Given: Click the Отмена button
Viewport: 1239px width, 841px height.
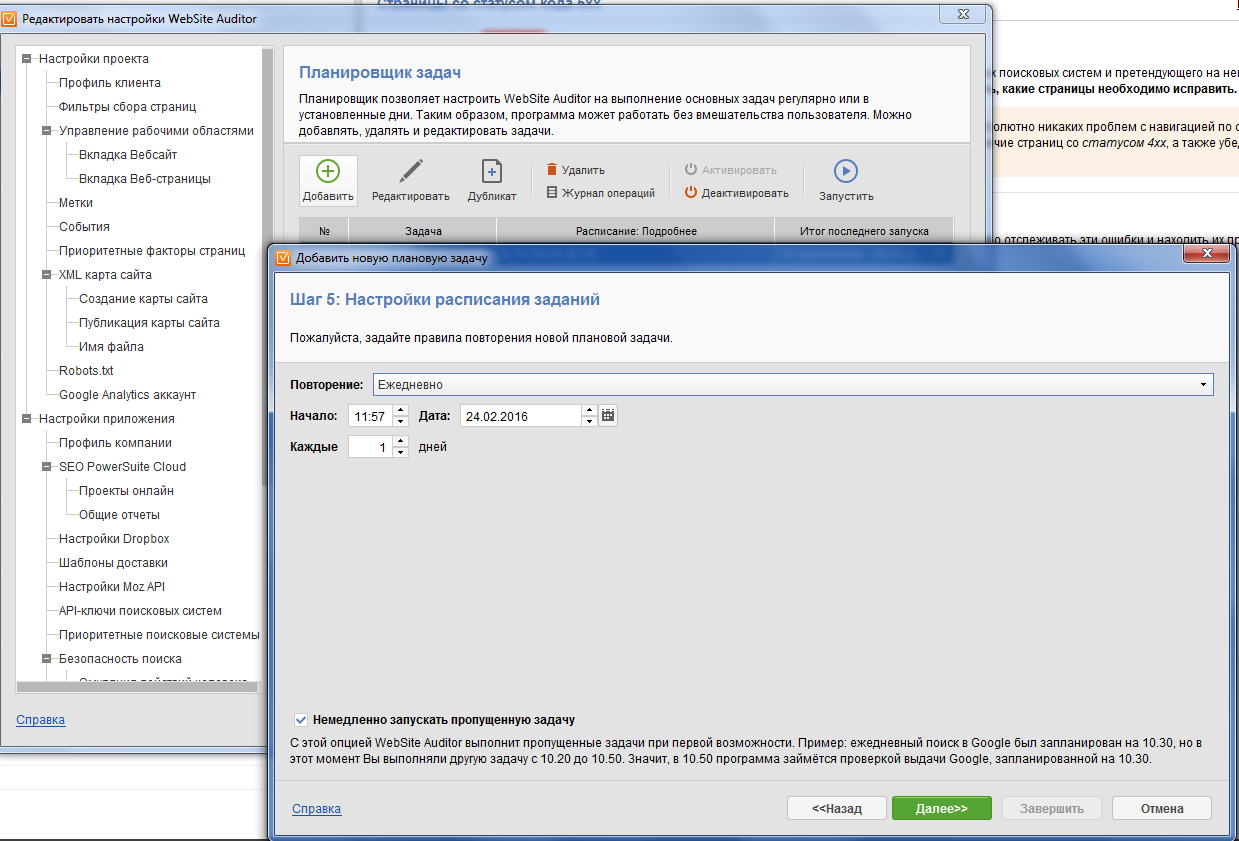Looking at the screenshot, I should 1161,808.
